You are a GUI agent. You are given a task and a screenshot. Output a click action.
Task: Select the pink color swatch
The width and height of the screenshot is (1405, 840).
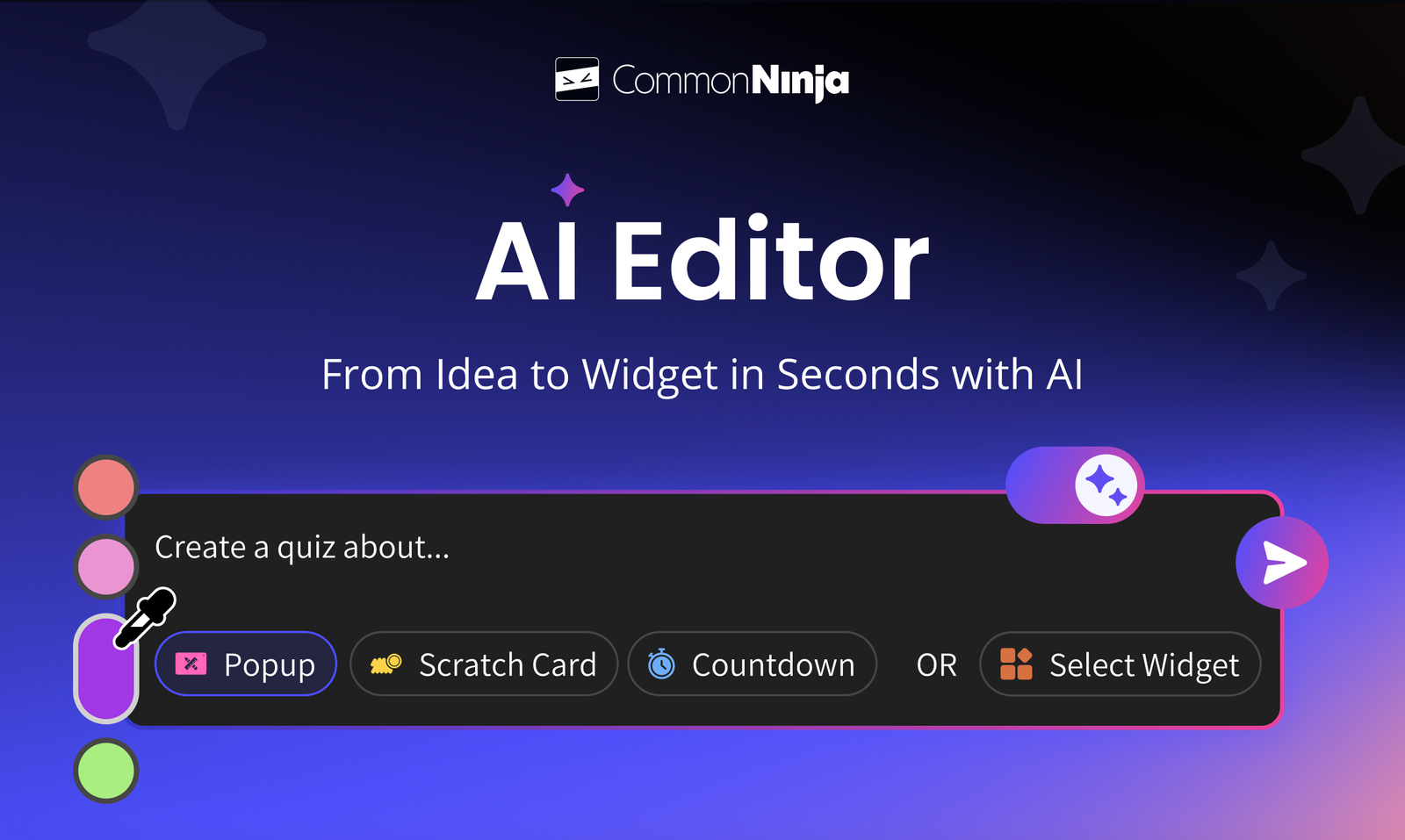click(106, 566)
